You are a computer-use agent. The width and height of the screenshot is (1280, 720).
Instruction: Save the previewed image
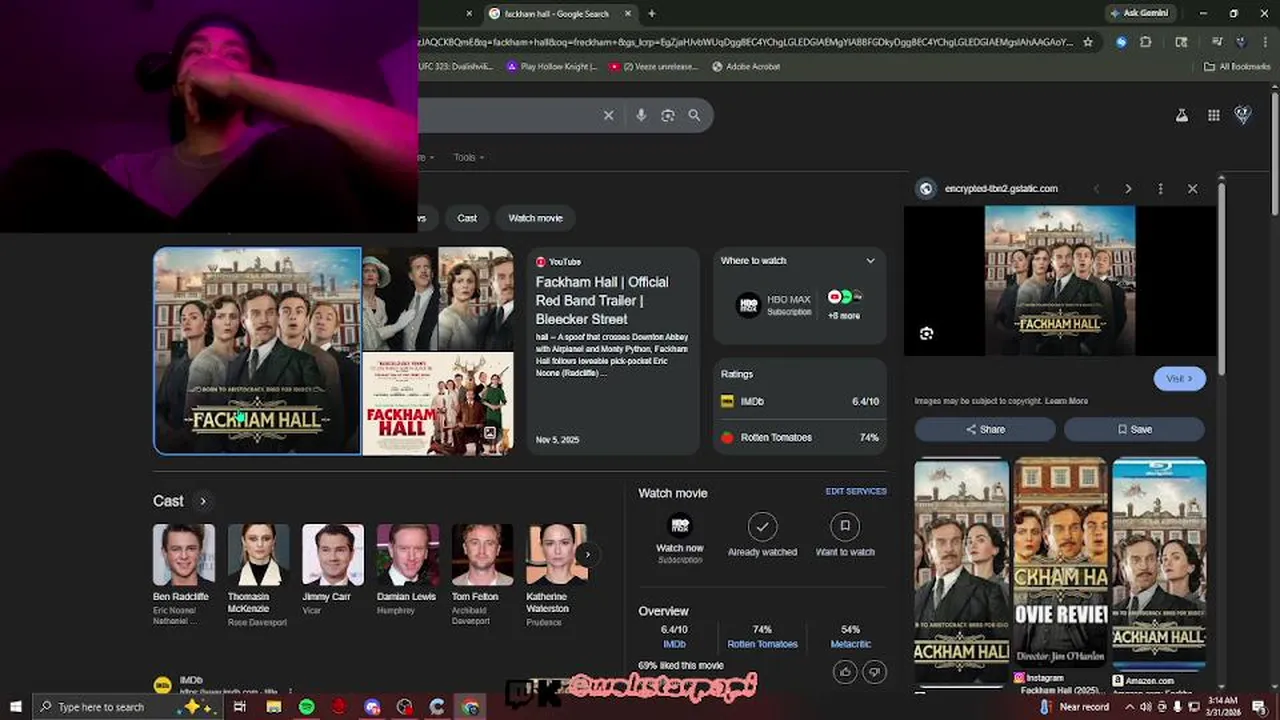(1134, 429)
